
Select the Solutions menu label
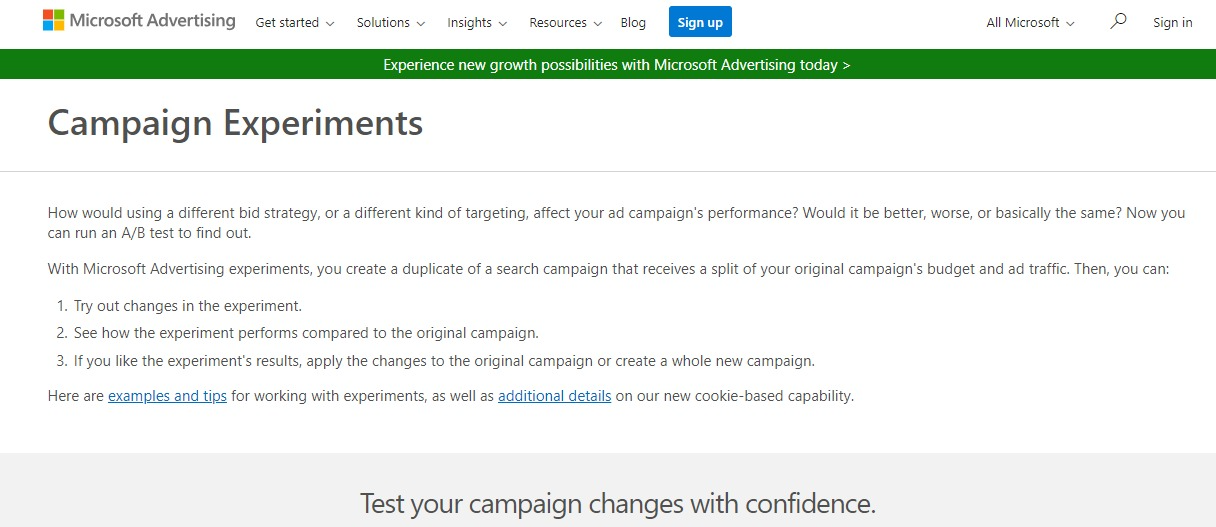coord(383,22)
